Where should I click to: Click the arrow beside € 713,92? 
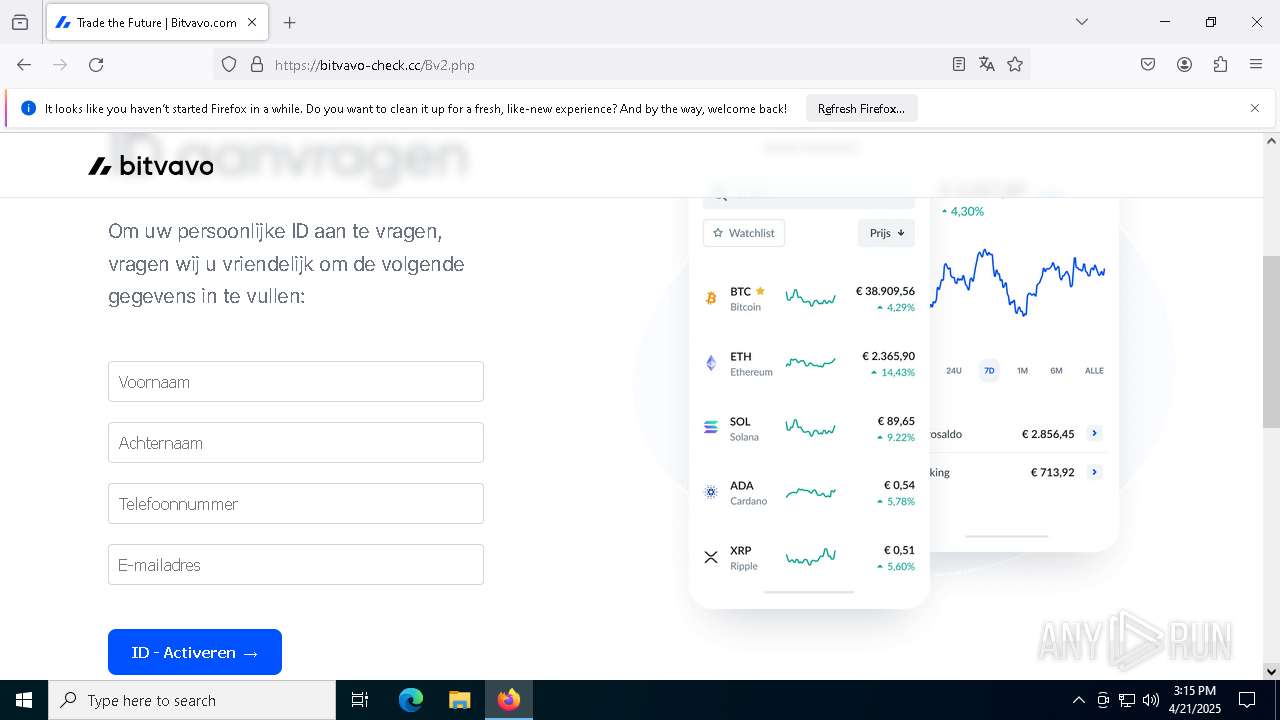coord(1095,472)
